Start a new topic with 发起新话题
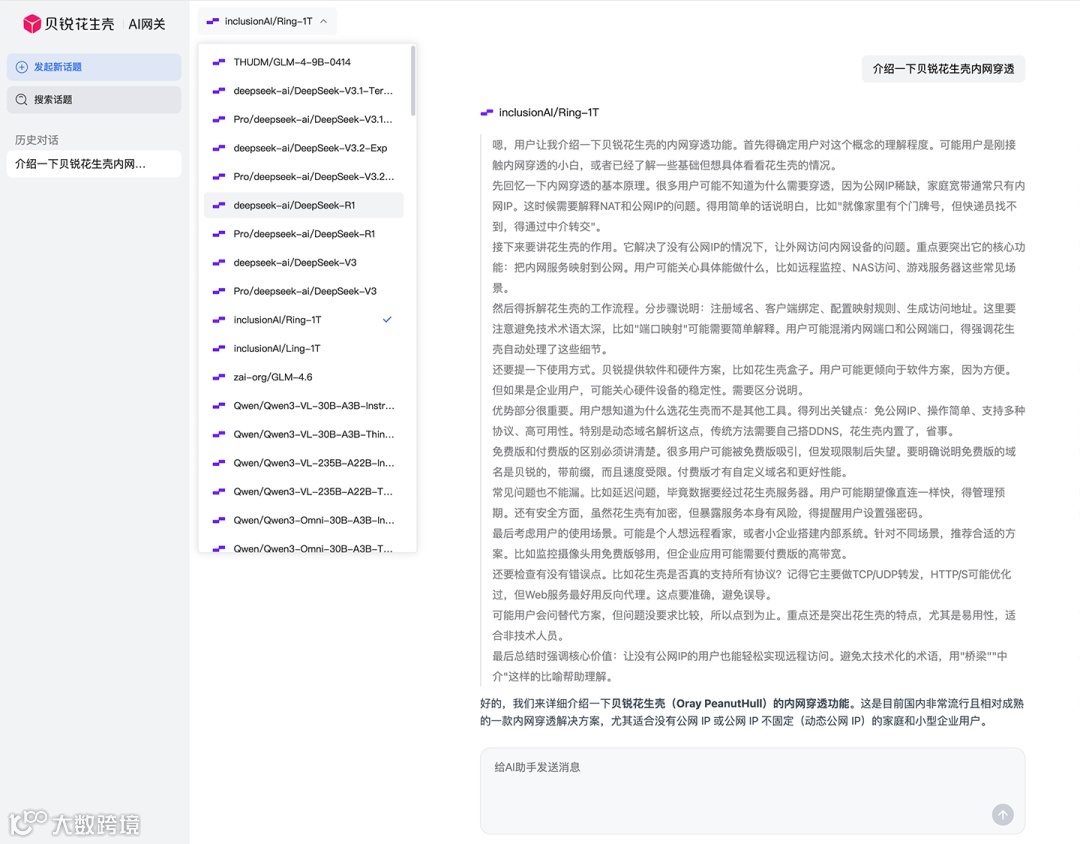1080x844 pixels. click(94, 67)
